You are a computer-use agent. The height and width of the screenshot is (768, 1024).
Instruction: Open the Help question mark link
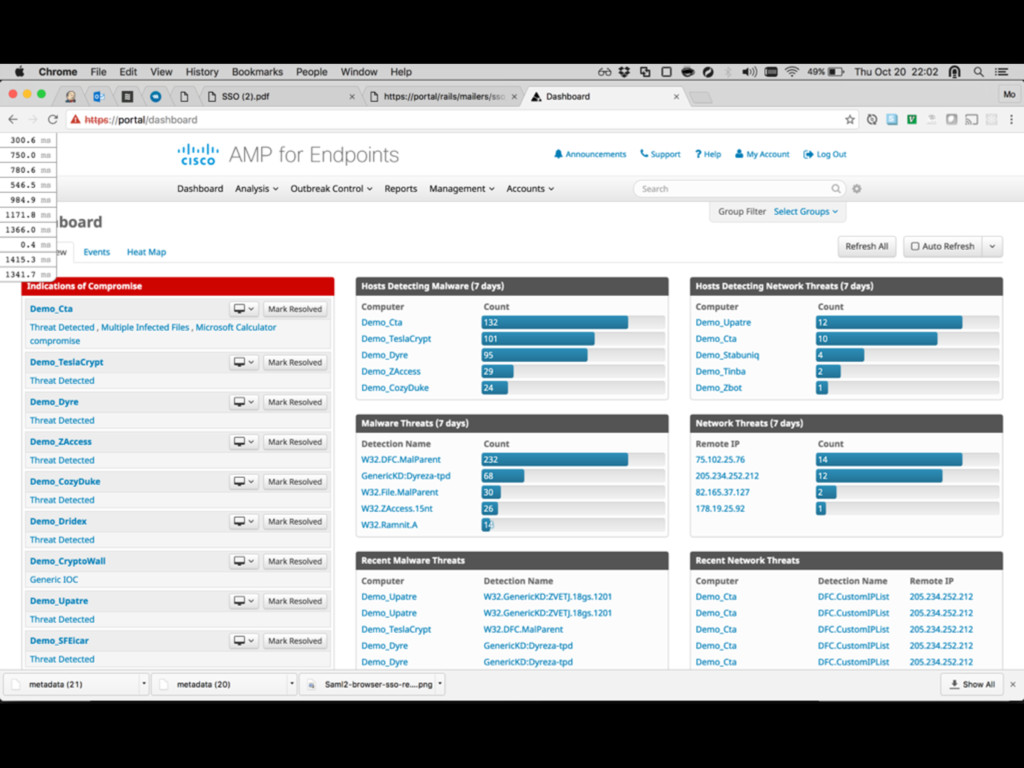(708, 154)
